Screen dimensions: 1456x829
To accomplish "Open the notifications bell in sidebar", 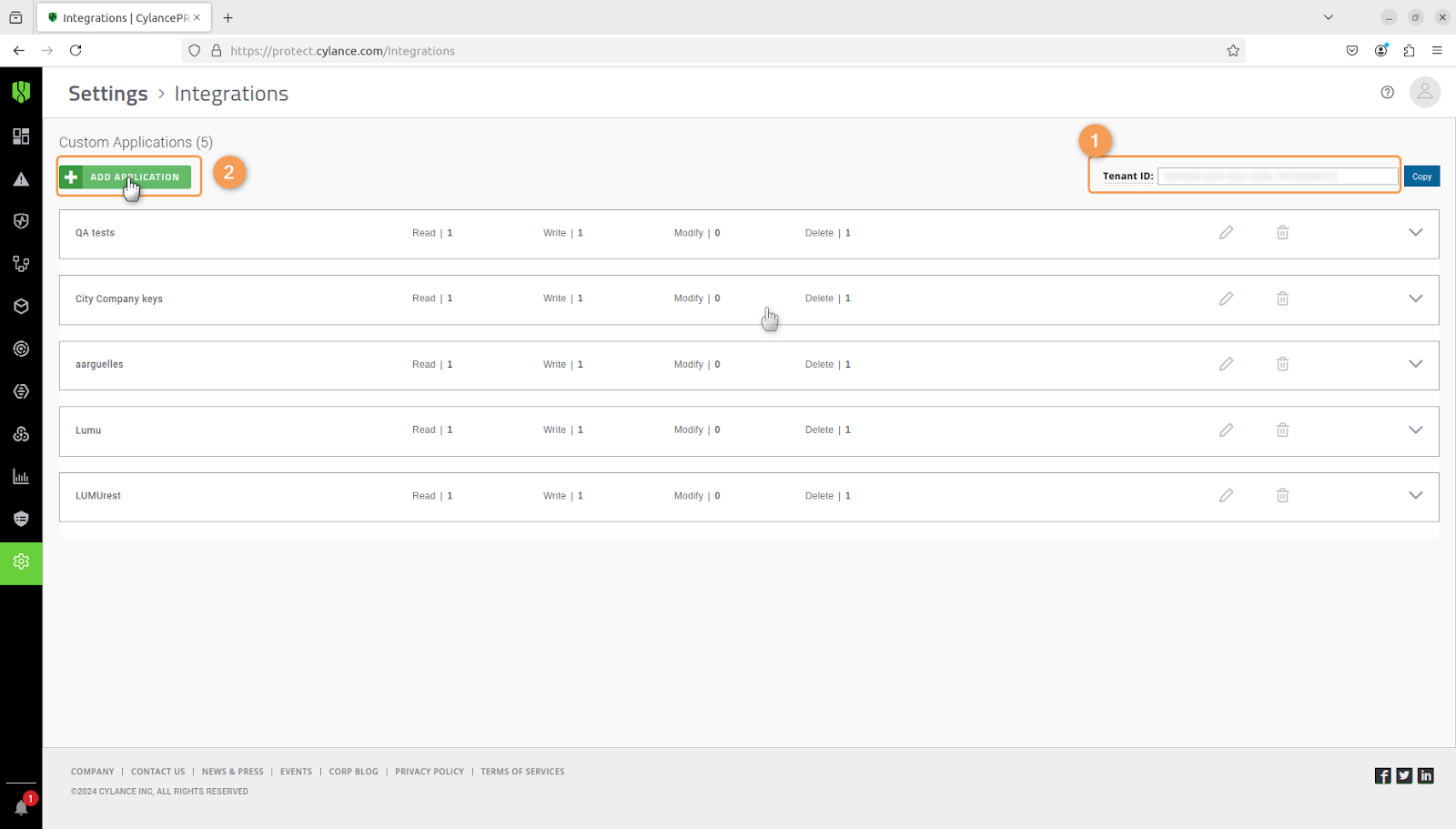I will tap(22, 806).
